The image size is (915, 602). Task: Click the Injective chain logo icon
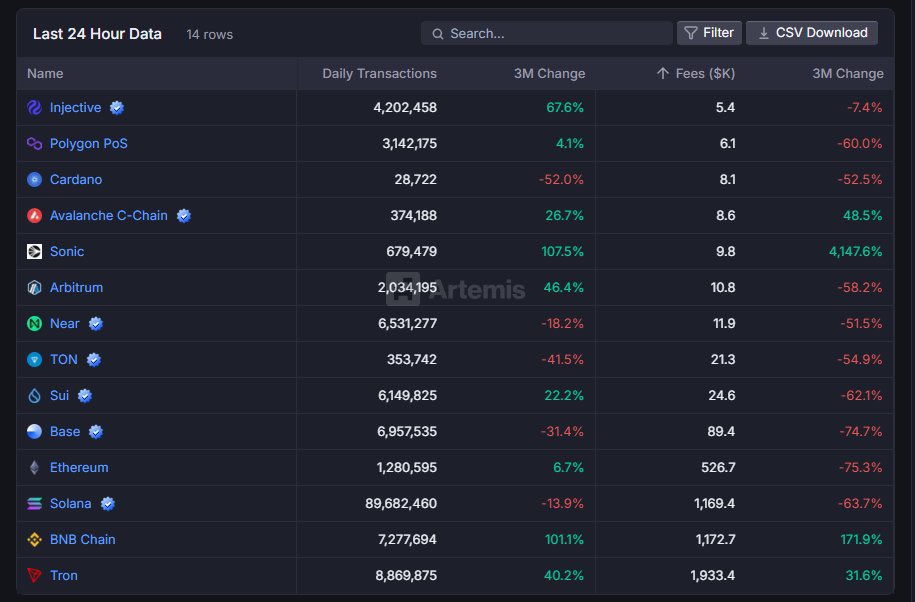click(x=34, y=107)
